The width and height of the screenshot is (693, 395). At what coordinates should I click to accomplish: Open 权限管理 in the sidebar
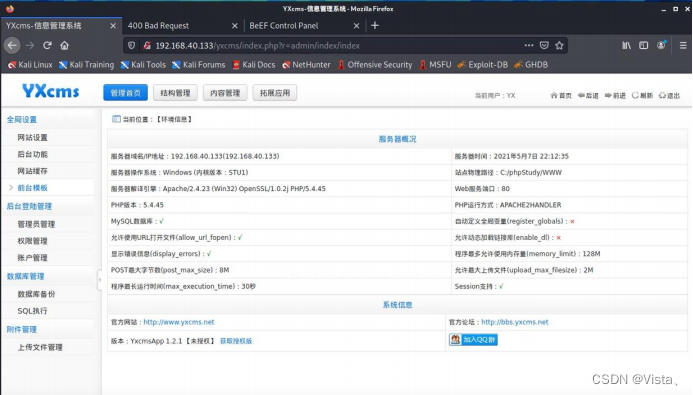tap(32, 241)
